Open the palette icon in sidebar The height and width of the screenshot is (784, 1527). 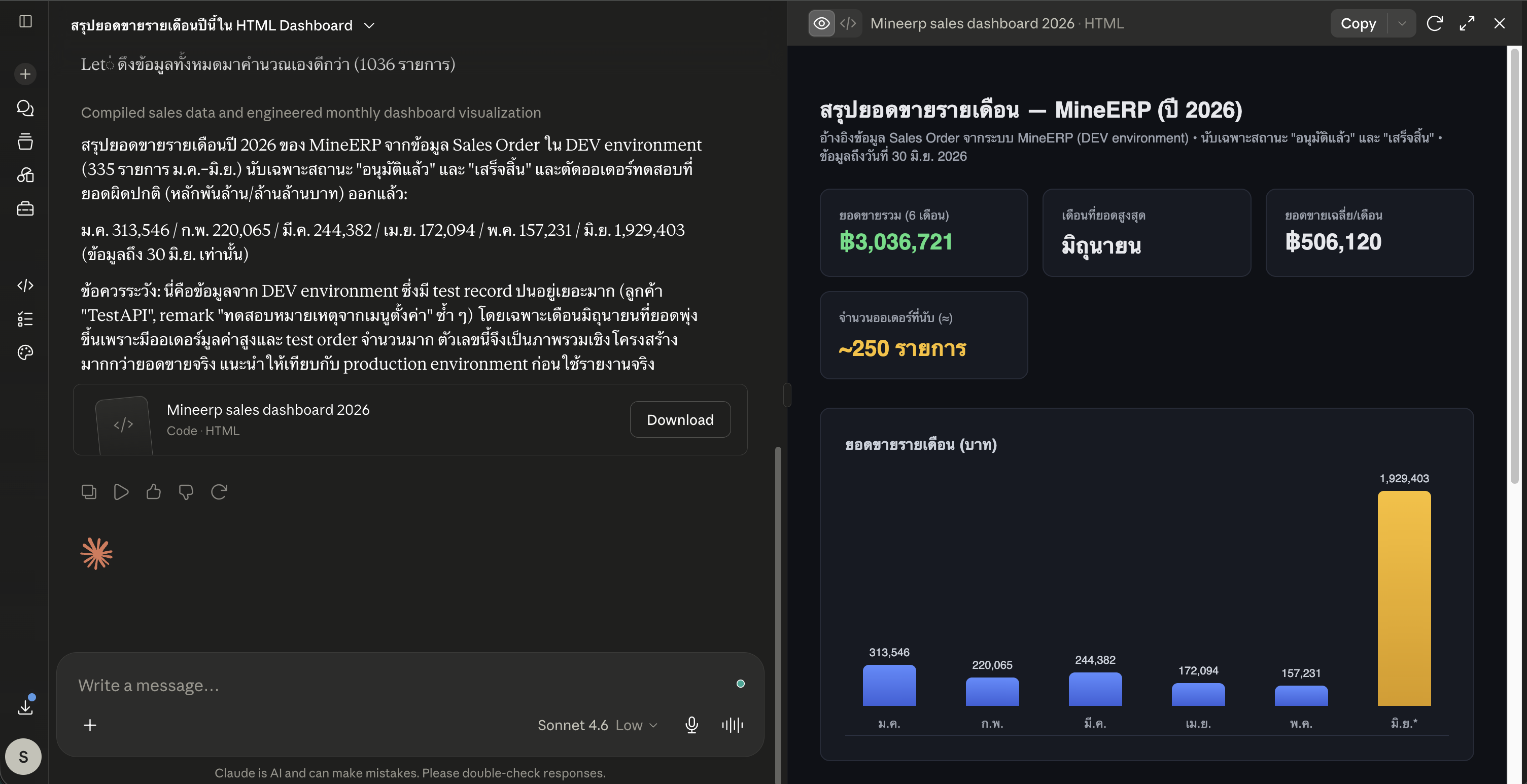(x=25, y=352)
